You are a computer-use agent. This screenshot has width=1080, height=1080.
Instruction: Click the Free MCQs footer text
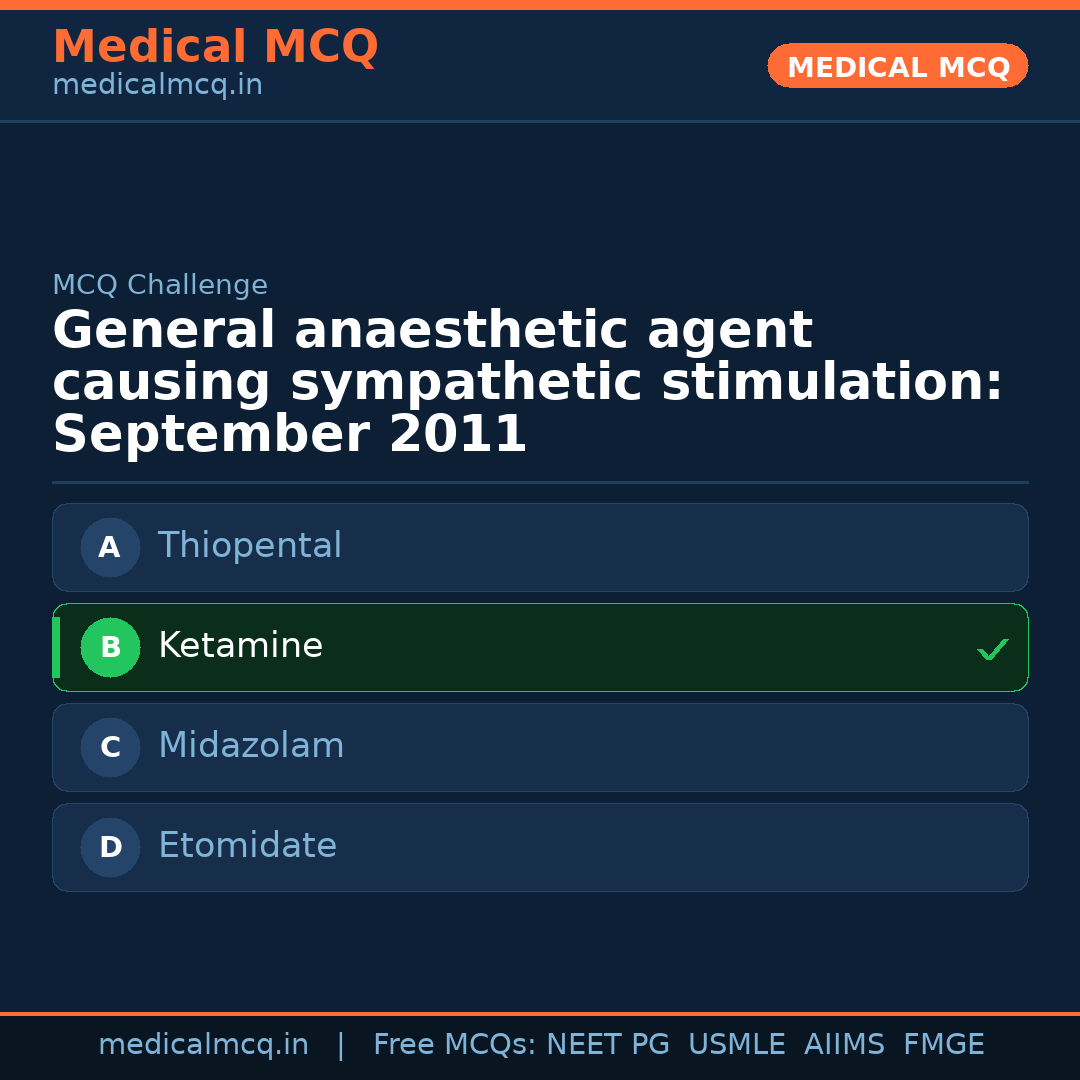[454, 1045]
